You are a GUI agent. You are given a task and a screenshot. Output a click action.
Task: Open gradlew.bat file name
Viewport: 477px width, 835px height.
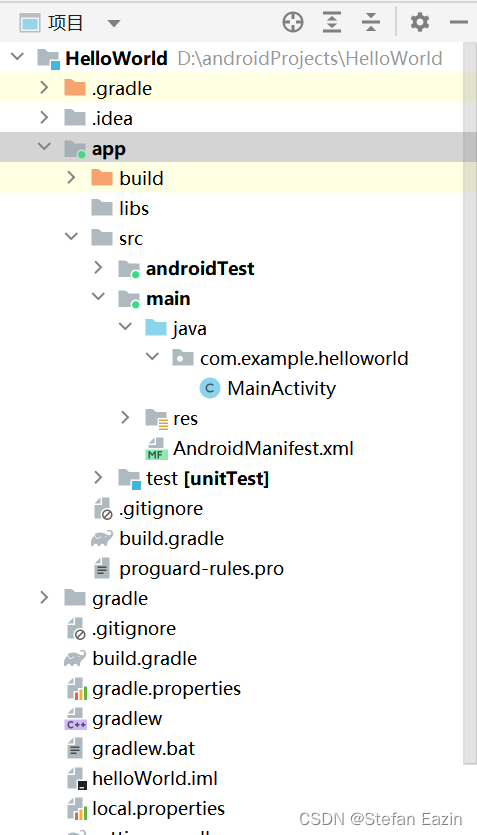pyautogui.click(x=144, y=749)
